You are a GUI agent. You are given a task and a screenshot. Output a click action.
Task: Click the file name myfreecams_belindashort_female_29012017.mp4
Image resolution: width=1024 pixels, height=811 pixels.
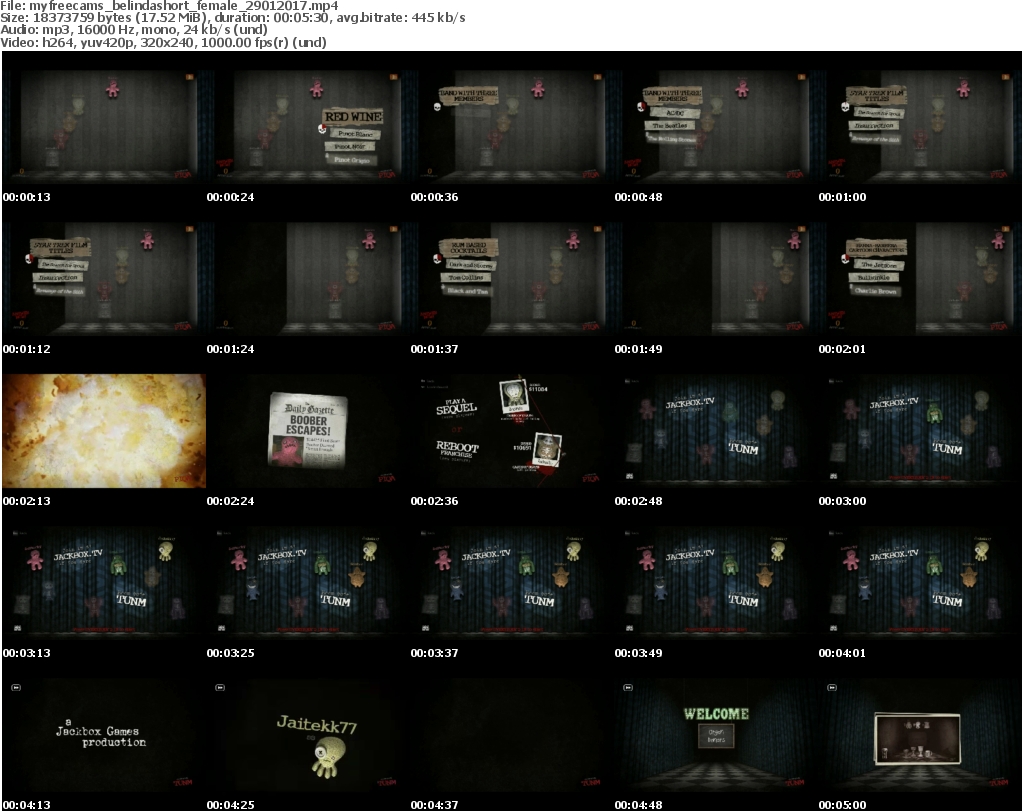pyautogui.click(x=184, y=6)
